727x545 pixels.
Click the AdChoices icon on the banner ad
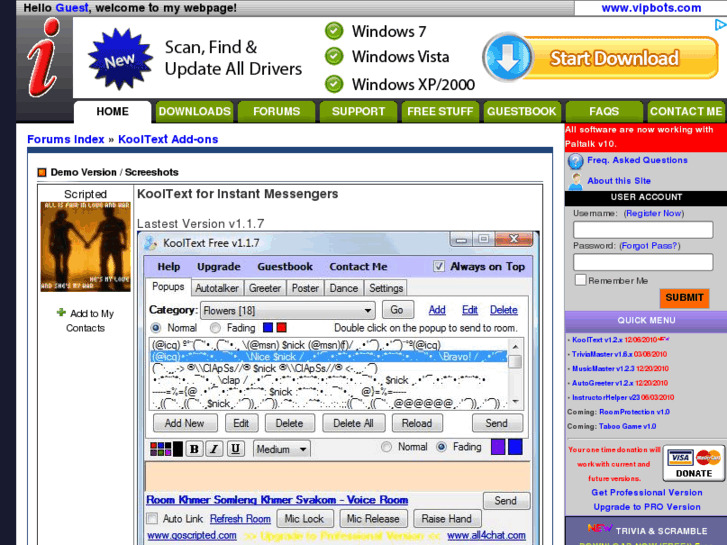(x=720, y=25)
